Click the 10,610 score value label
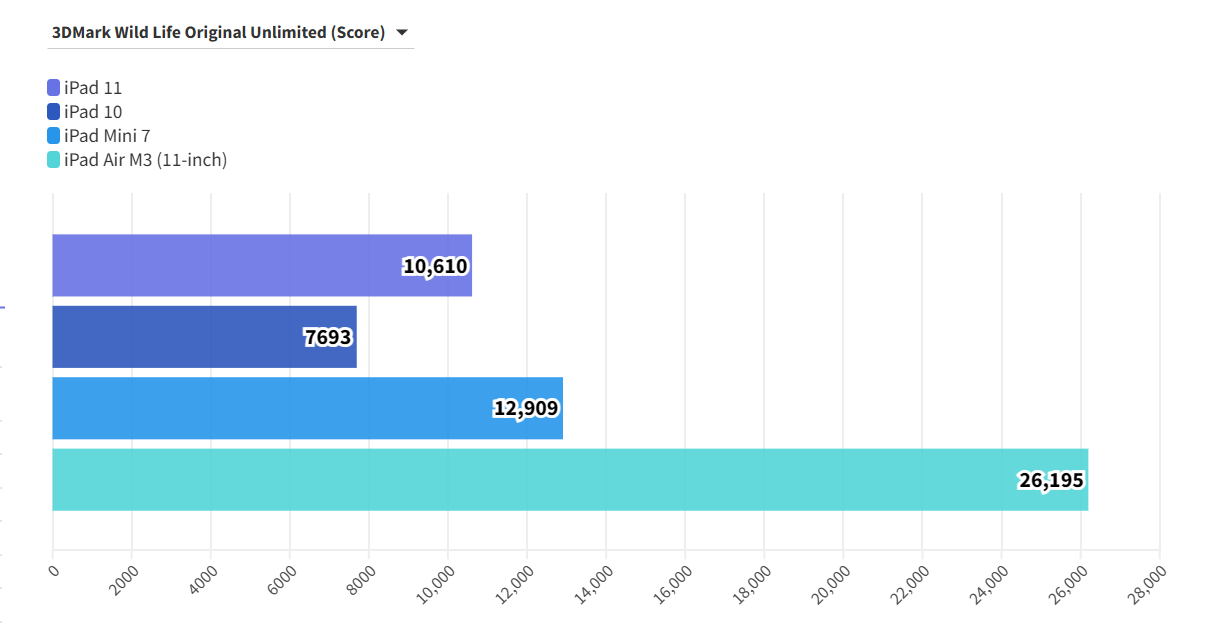Viewport: 1210px width, 627px height. coord(435,266)
